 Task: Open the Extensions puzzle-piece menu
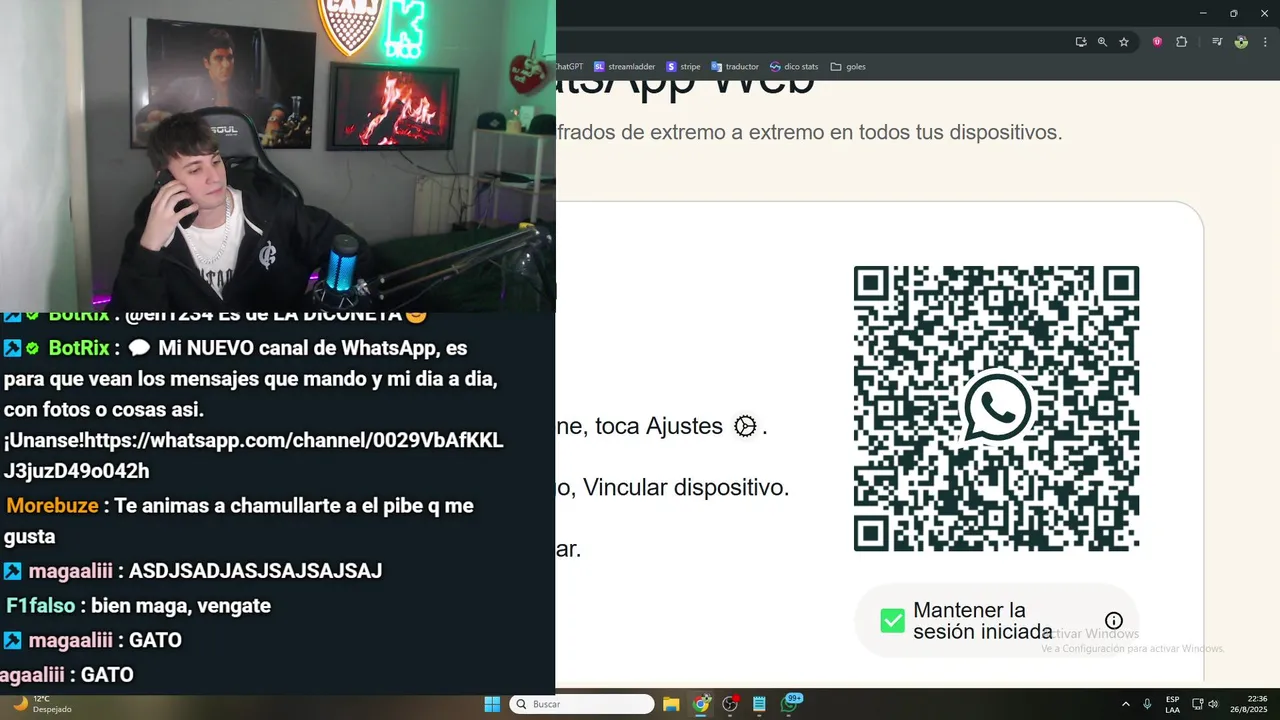tap(1181, 42)
